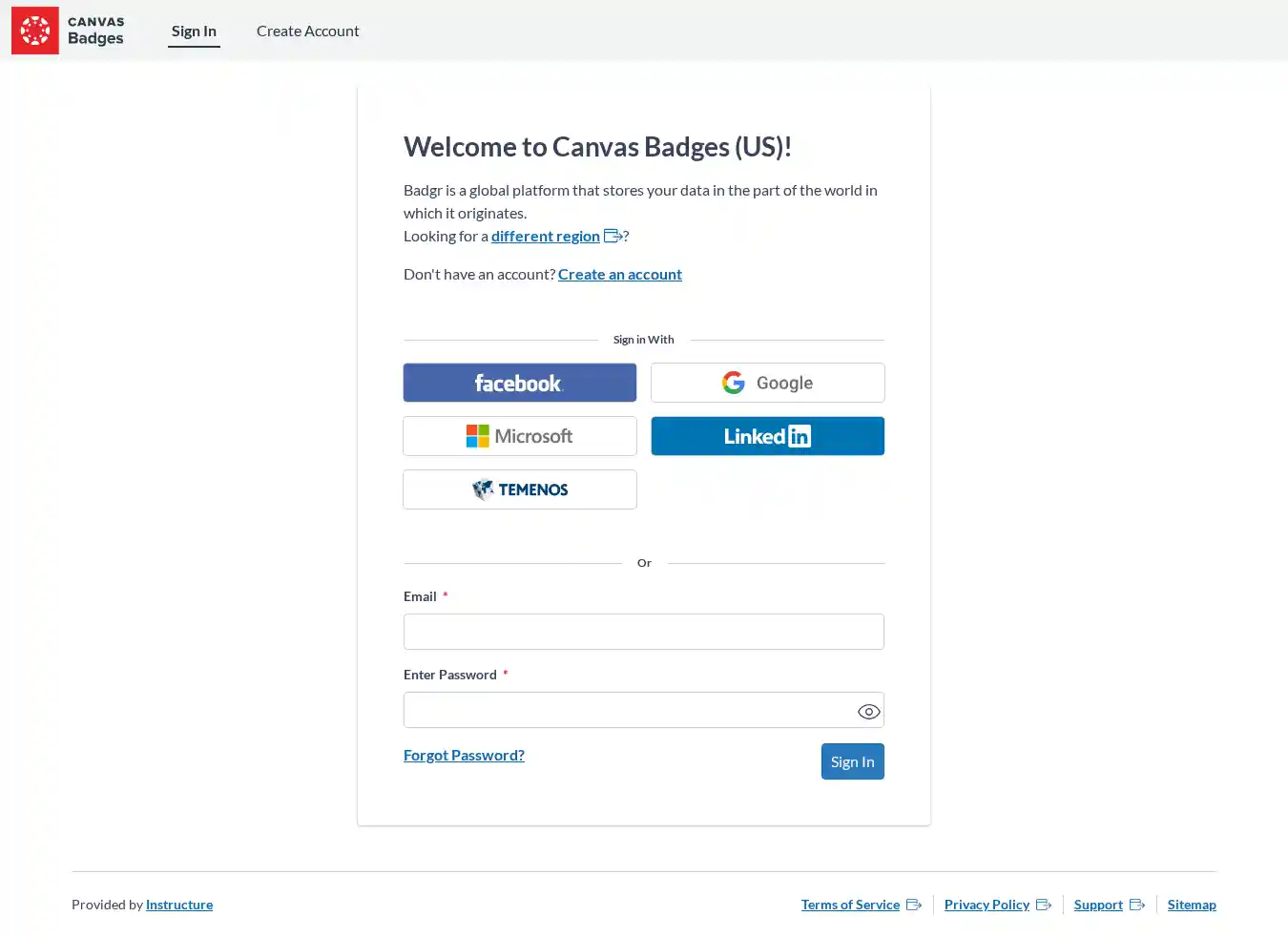Sign in with Facebook
The width and height of the screenshot is (1288, 937).
tap(519, 383)
